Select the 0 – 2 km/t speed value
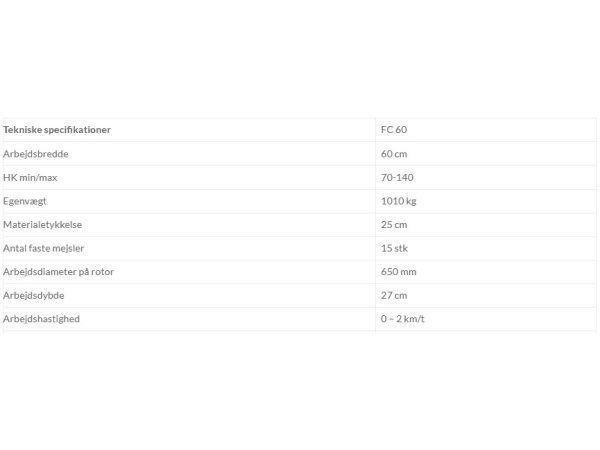The width and height of the screenshot is (600, 450). click(403, 319)
